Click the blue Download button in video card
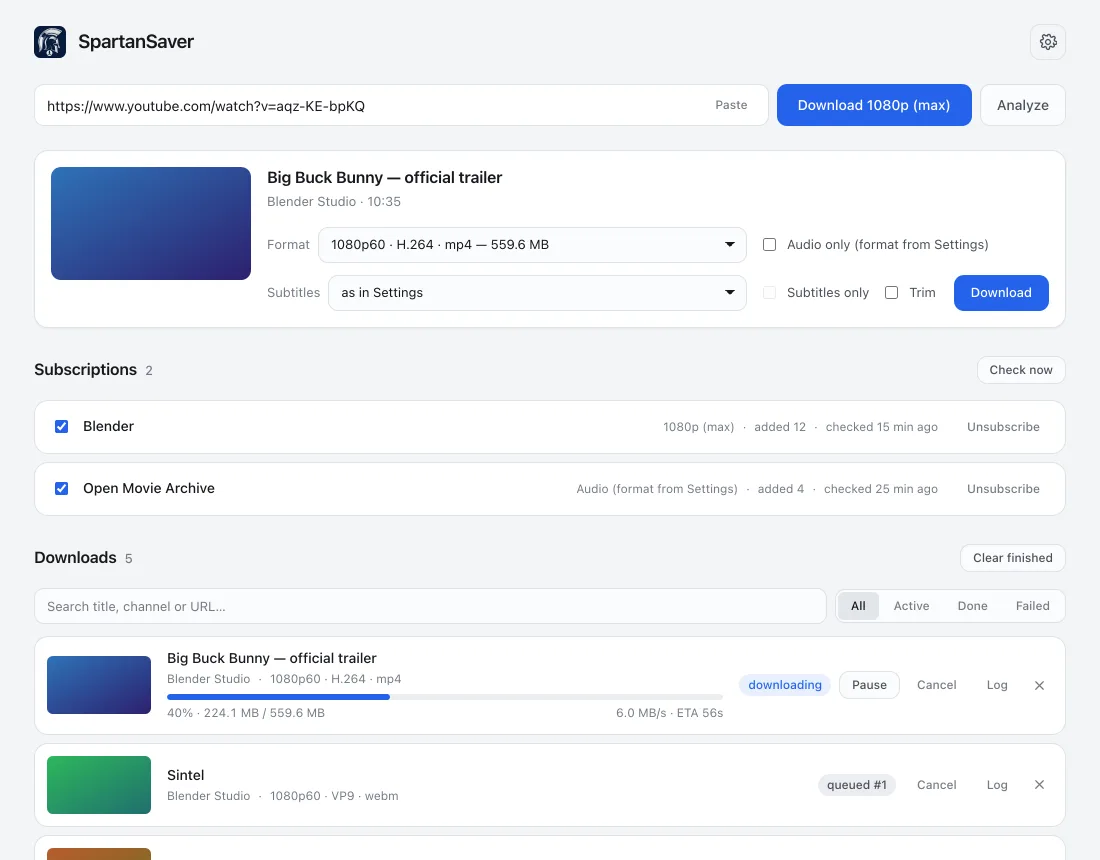The height and width of the screenshot is (860, 1100). [x=1001, y=293]
